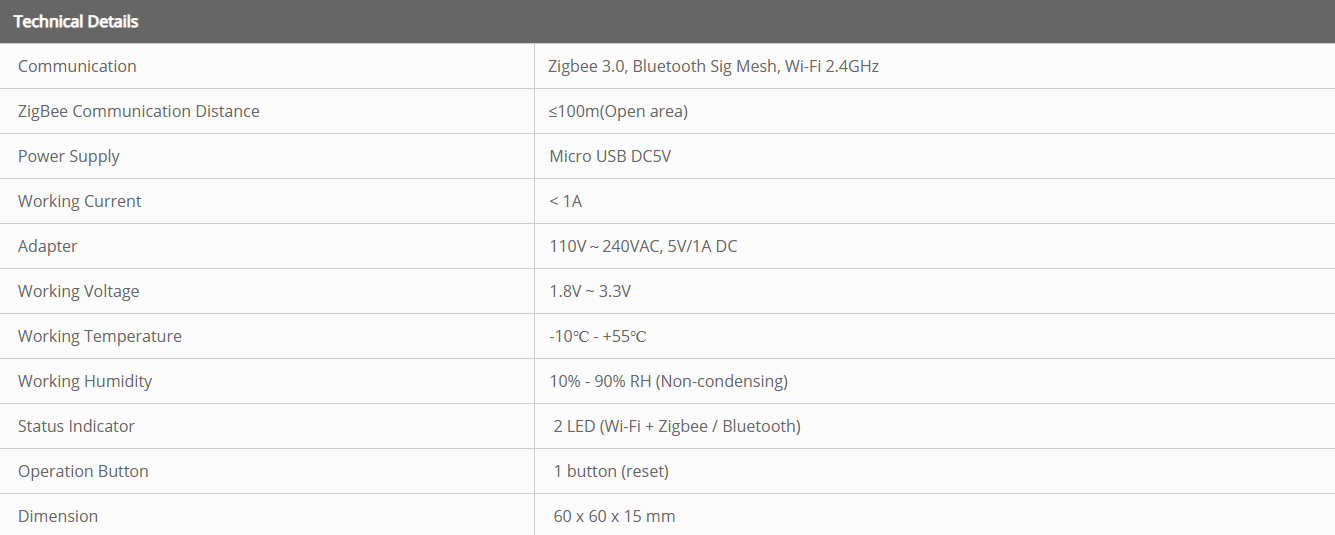Click the 60 x 60 x 15 mm value
This screenshot has width=1335, height=535.
tap(614, 516)
